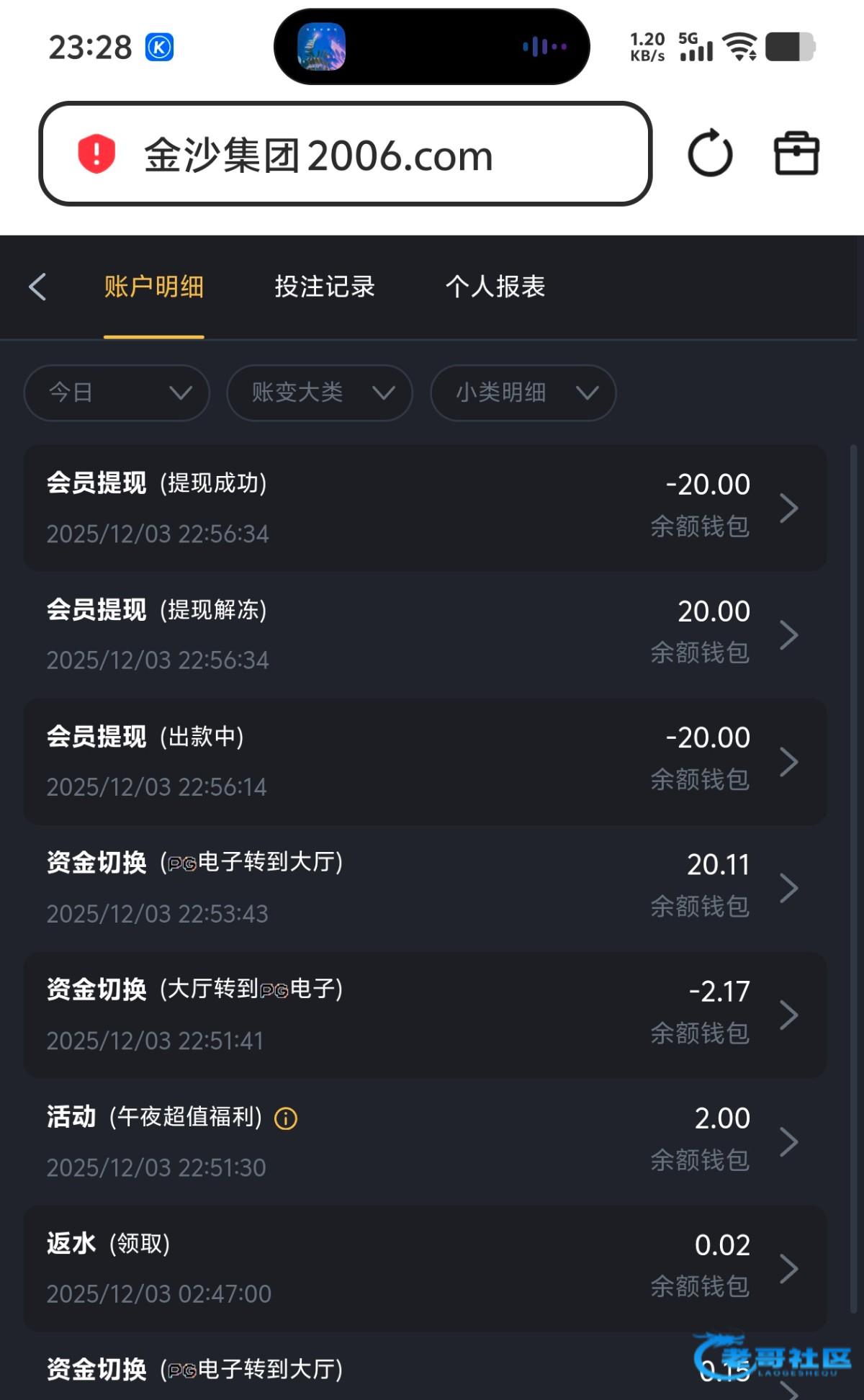Image resolution: width=864 pixels, height=1400 pixels.
Task: Open the 午夜超值福利 activity record chevron
Action: 789,1141
